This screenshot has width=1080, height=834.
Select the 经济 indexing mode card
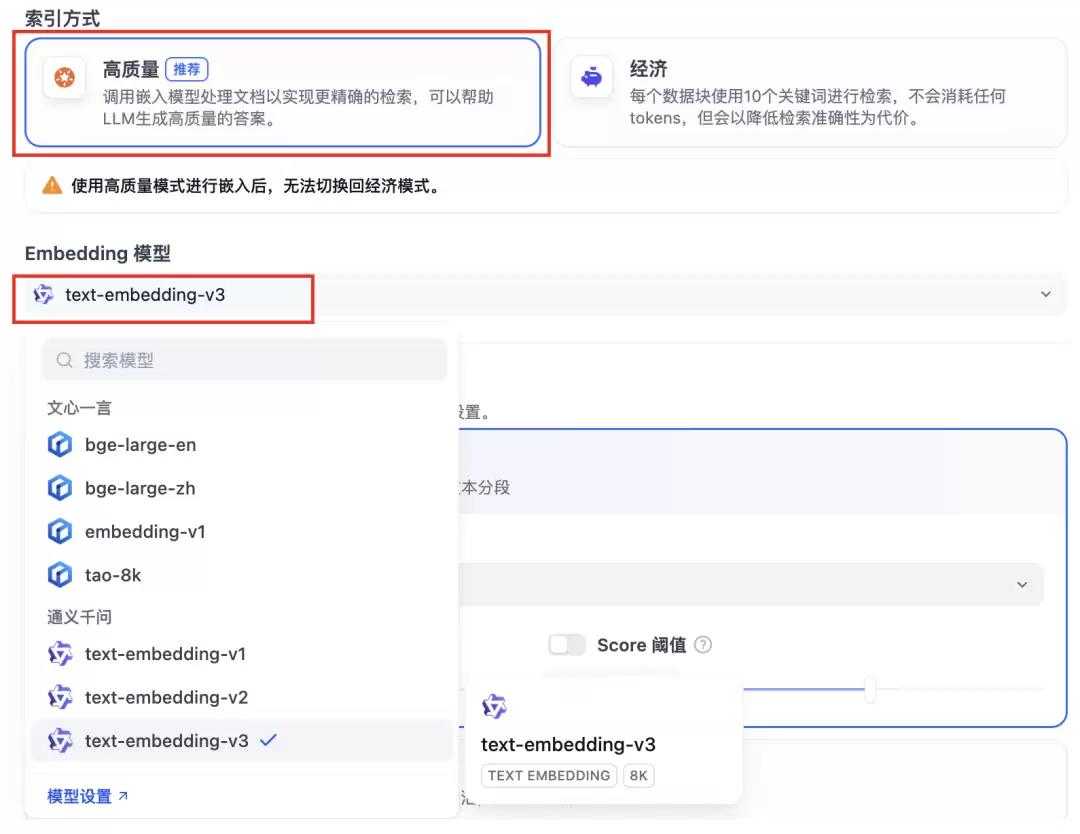(x=810, y=92)
